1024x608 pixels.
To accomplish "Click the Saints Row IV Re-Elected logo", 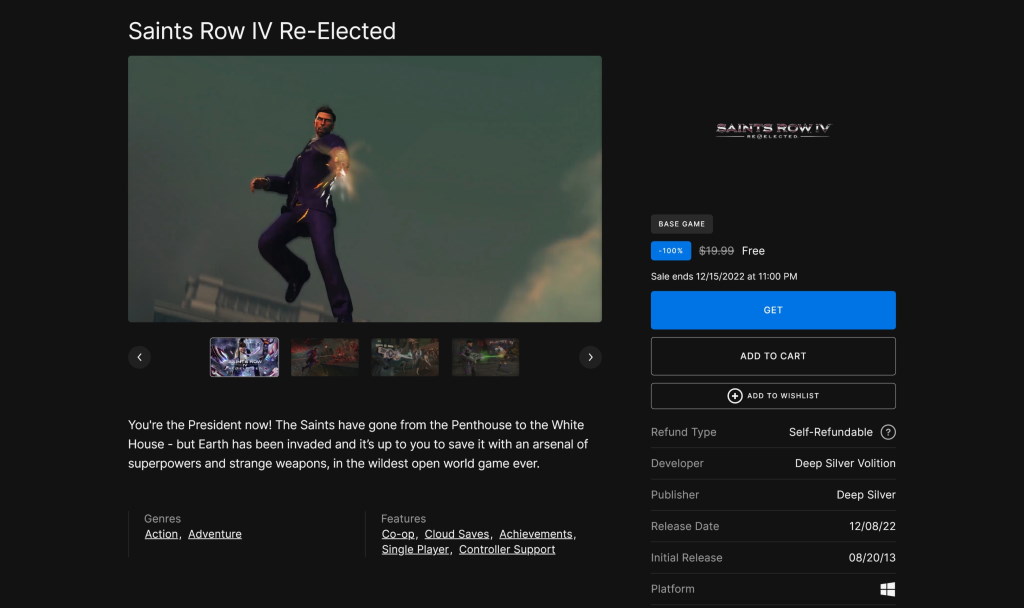I will [x=772, y=130].
